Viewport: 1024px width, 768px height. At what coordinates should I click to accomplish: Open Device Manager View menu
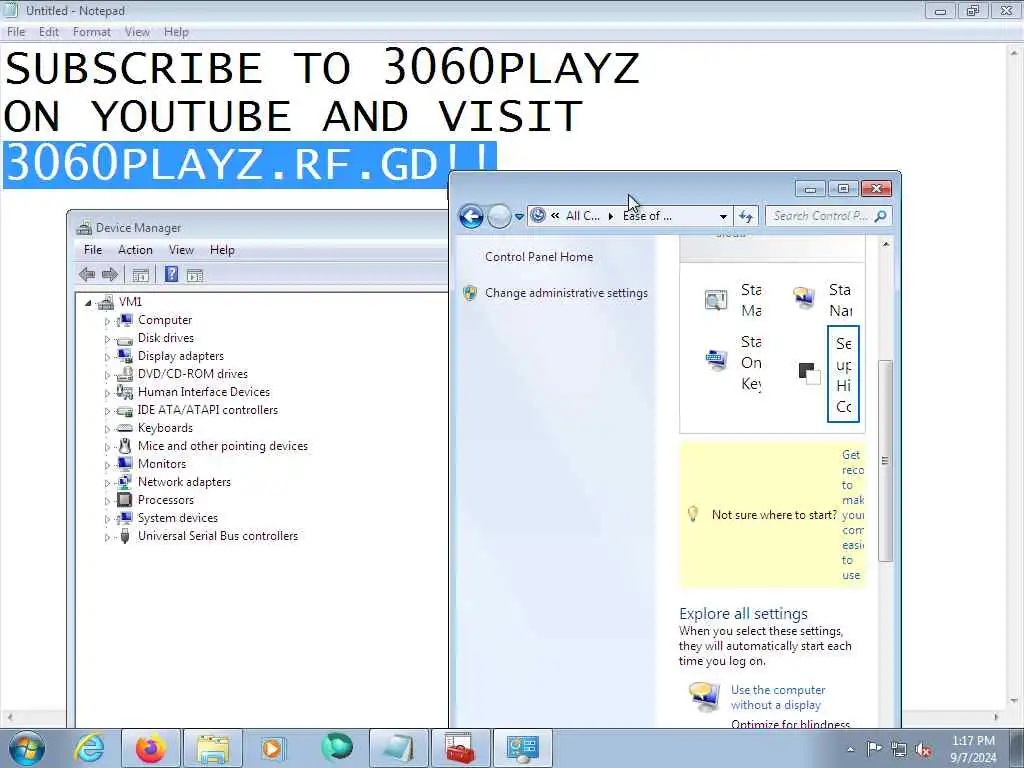(181, 250)
